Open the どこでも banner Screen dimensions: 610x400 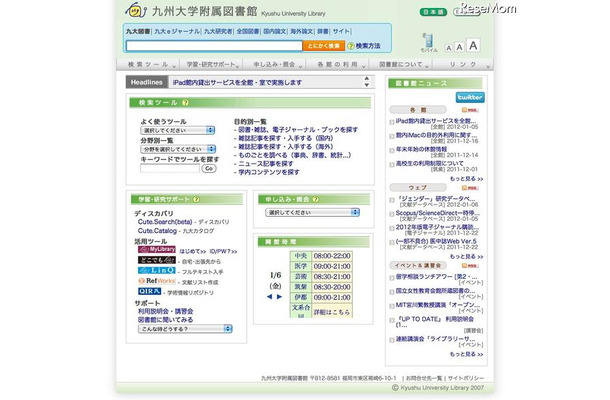[157, 260]
